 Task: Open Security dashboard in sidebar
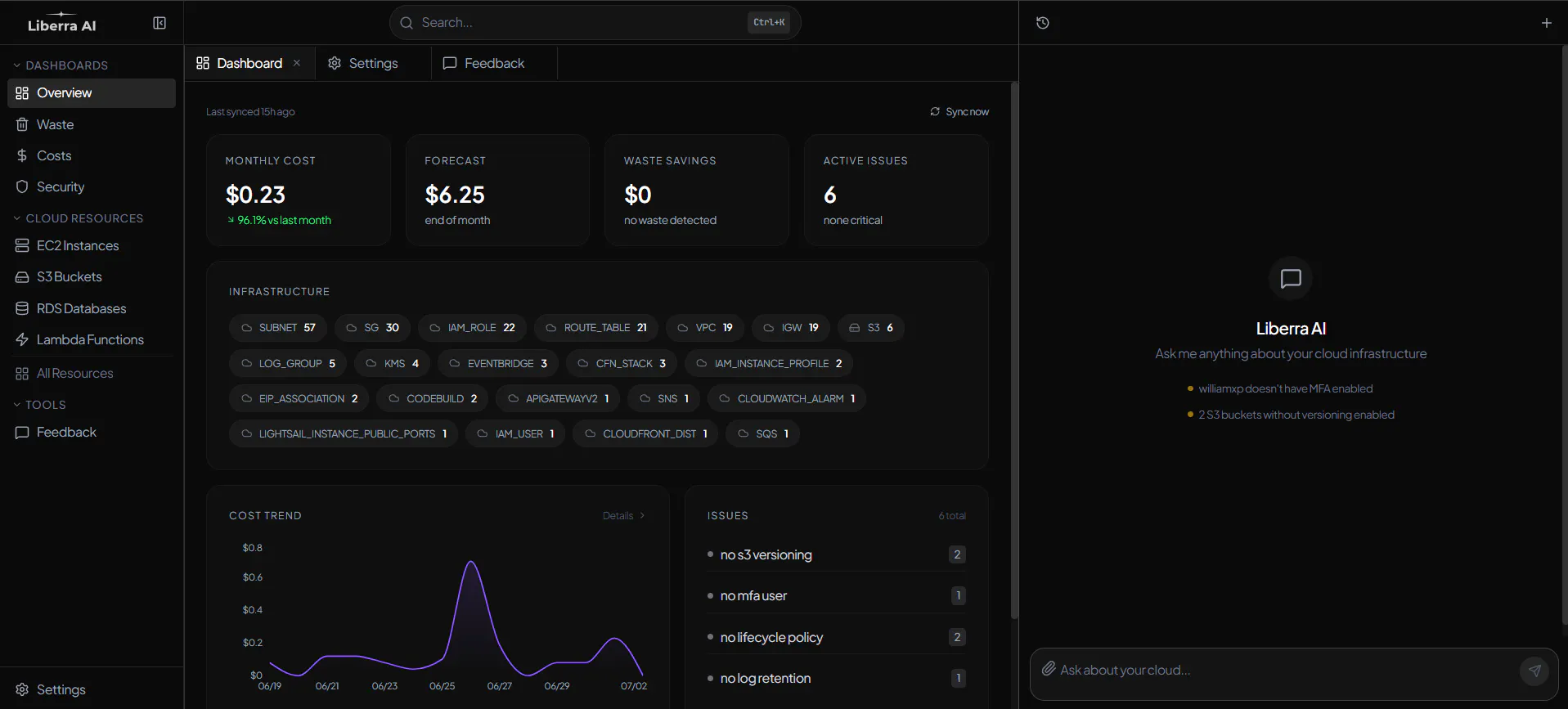[x=92, y=186]
